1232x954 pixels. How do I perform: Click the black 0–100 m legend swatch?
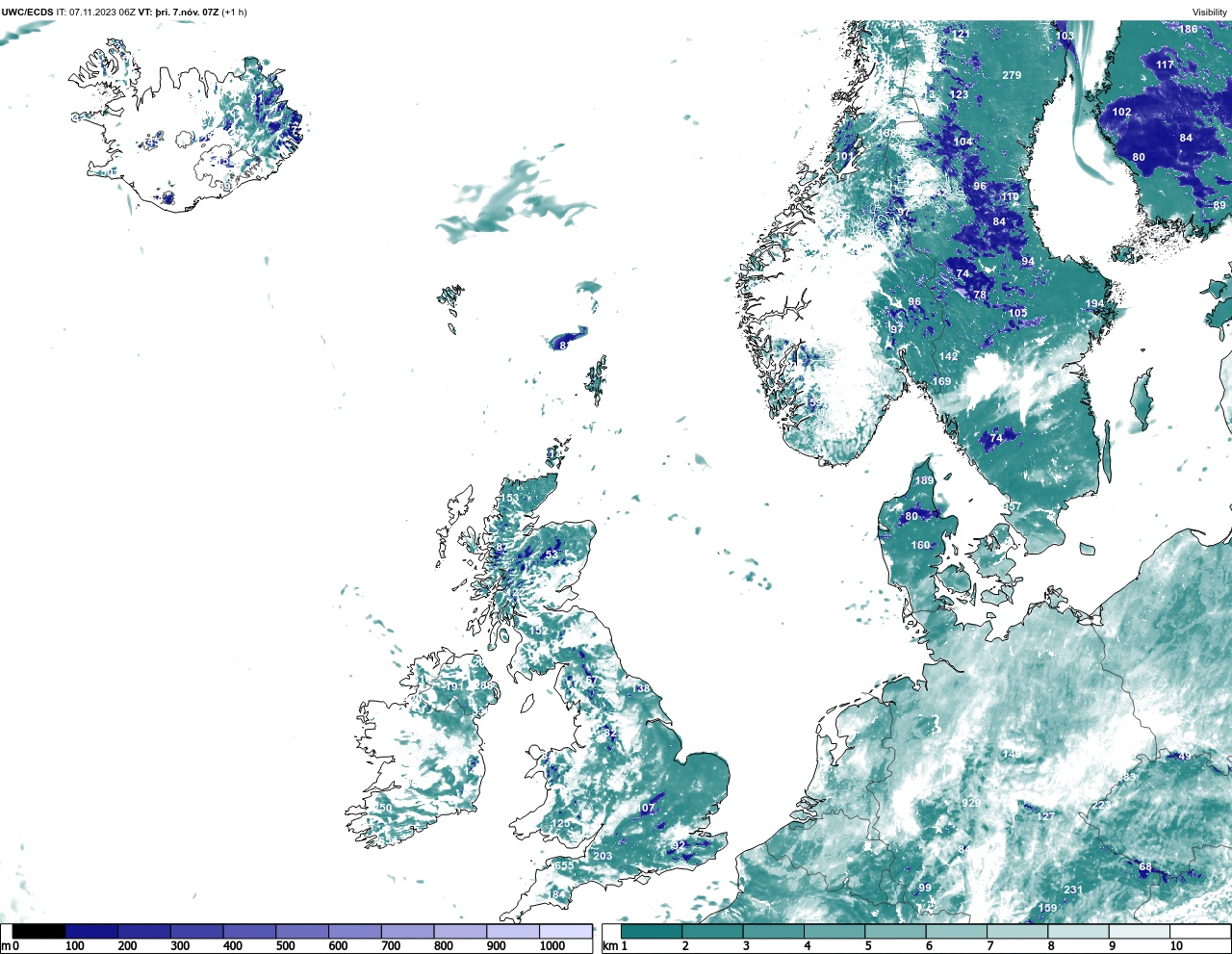[39, 931]
